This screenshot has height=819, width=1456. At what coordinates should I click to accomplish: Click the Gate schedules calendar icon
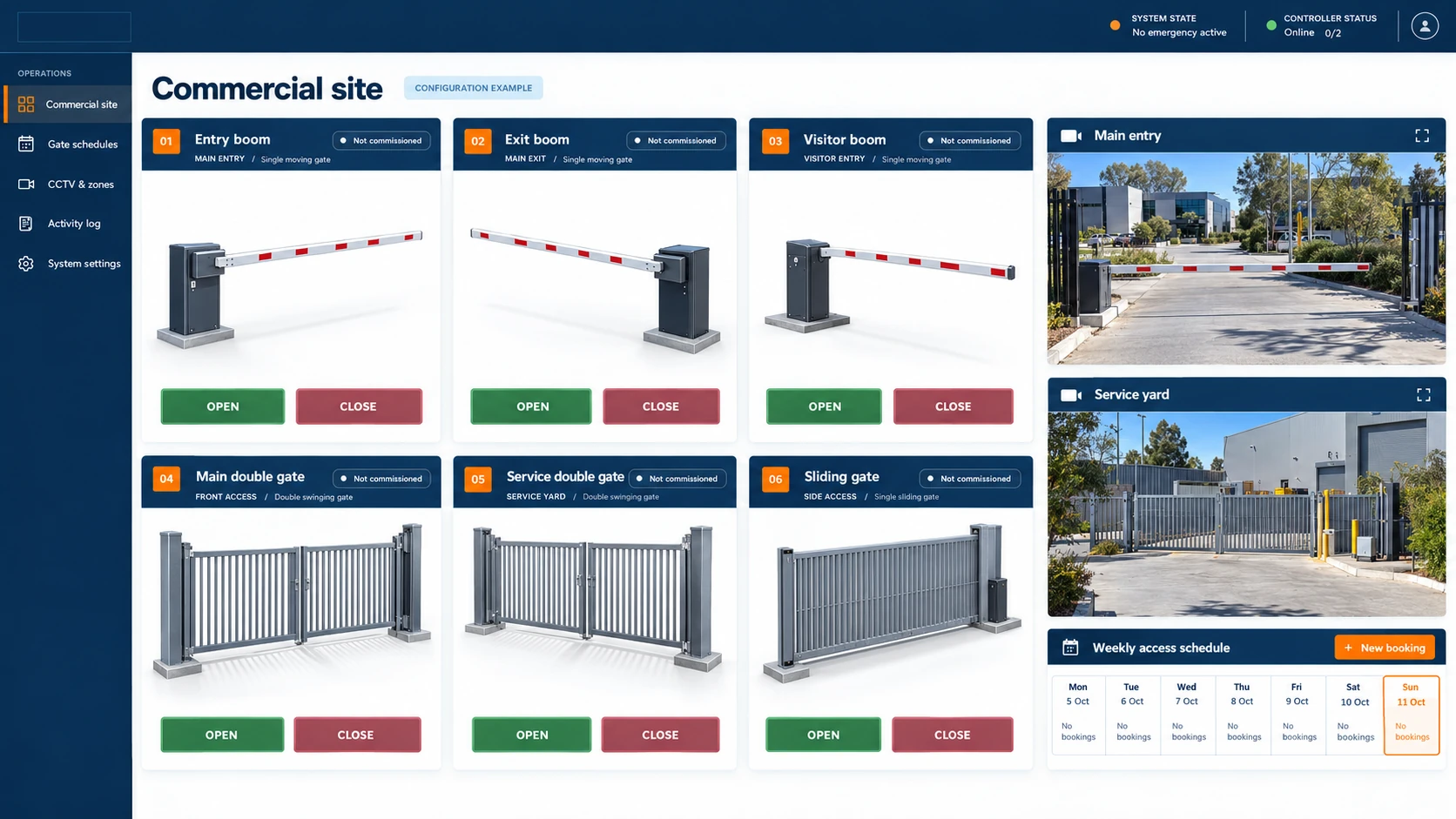click(x=26, y=144)
